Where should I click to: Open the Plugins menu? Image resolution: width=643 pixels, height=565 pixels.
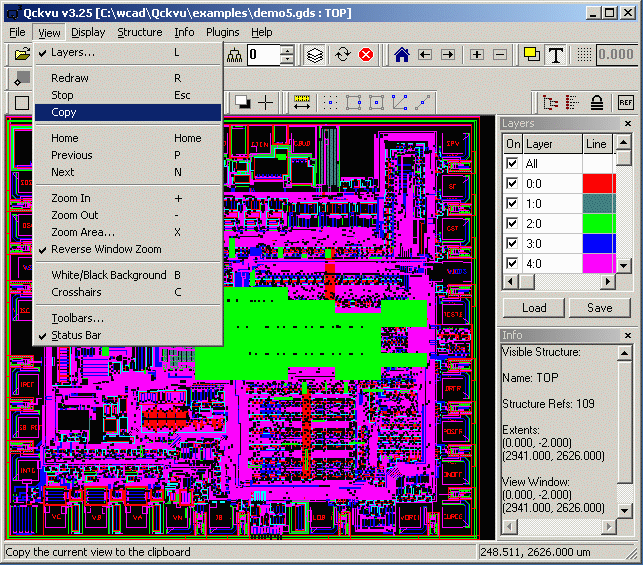point(223,32)
